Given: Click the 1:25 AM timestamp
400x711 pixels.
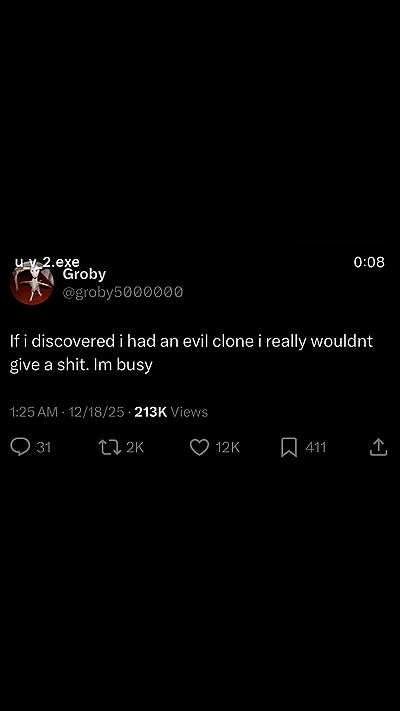Looking at the screenshot, I should click(34, 412).
